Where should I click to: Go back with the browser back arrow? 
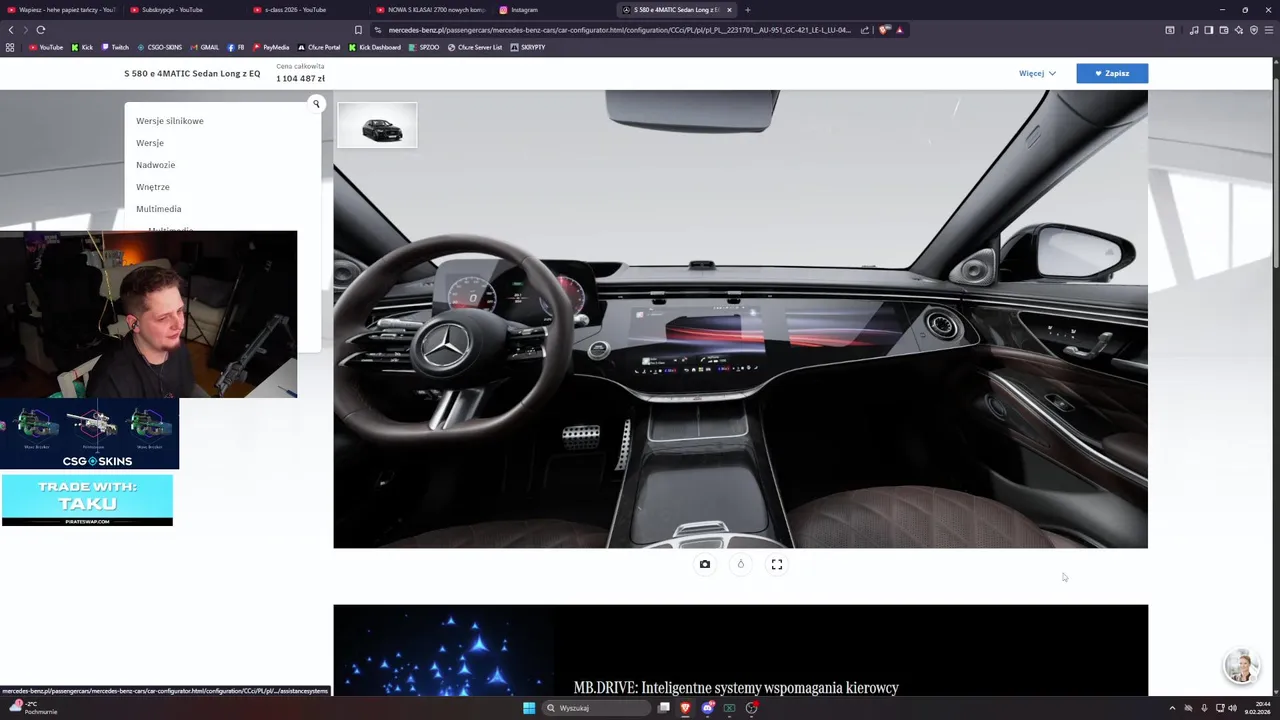tap(11, 30)
